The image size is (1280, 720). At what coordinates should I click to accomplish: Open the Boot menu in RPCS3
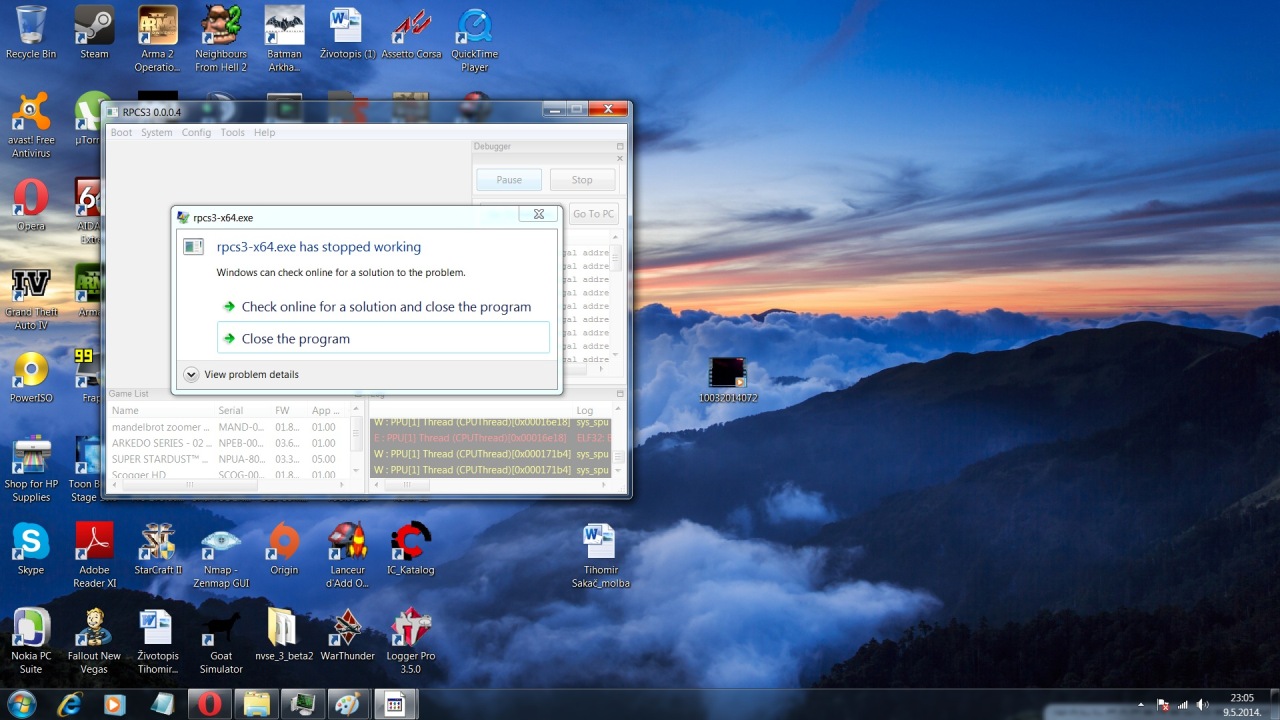click(121, 132)
